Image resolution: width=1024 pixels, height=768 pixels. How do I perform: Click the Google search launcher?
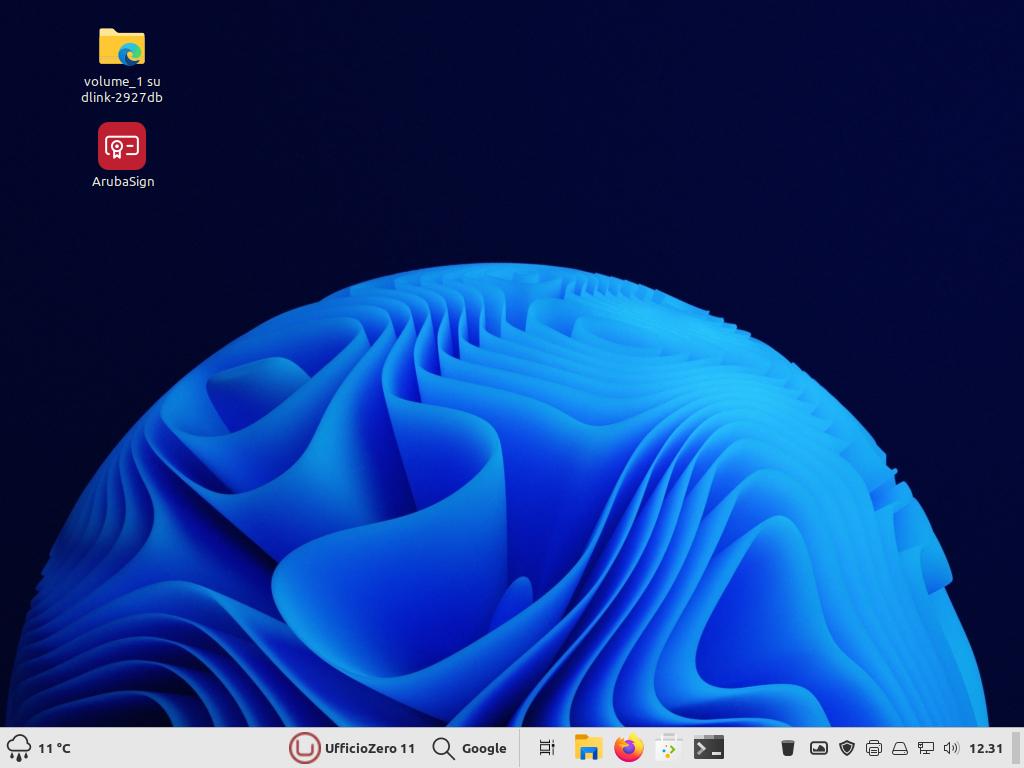coord(470,747)
